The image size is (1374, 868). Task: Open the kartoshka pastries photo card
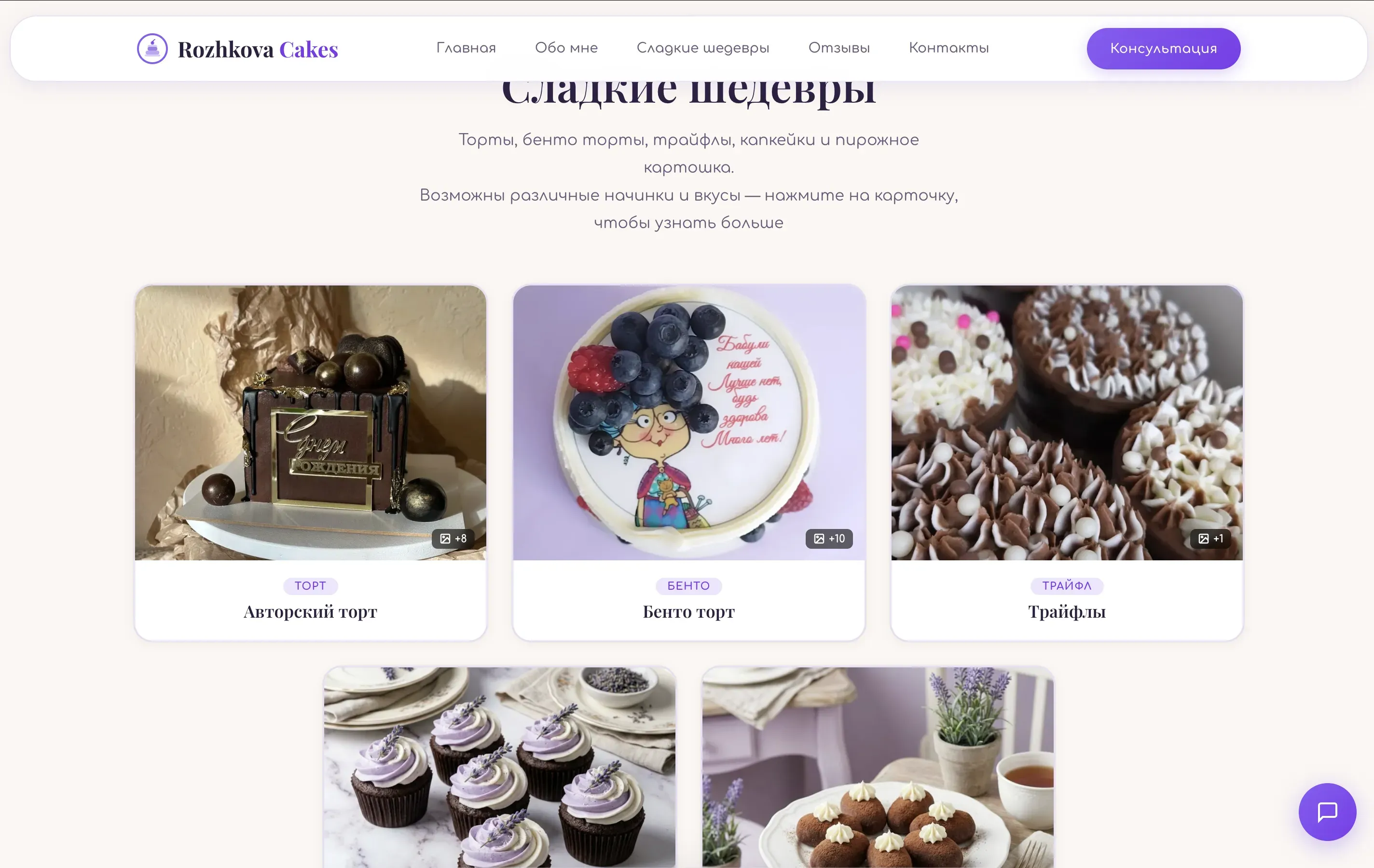click(878, 768)
